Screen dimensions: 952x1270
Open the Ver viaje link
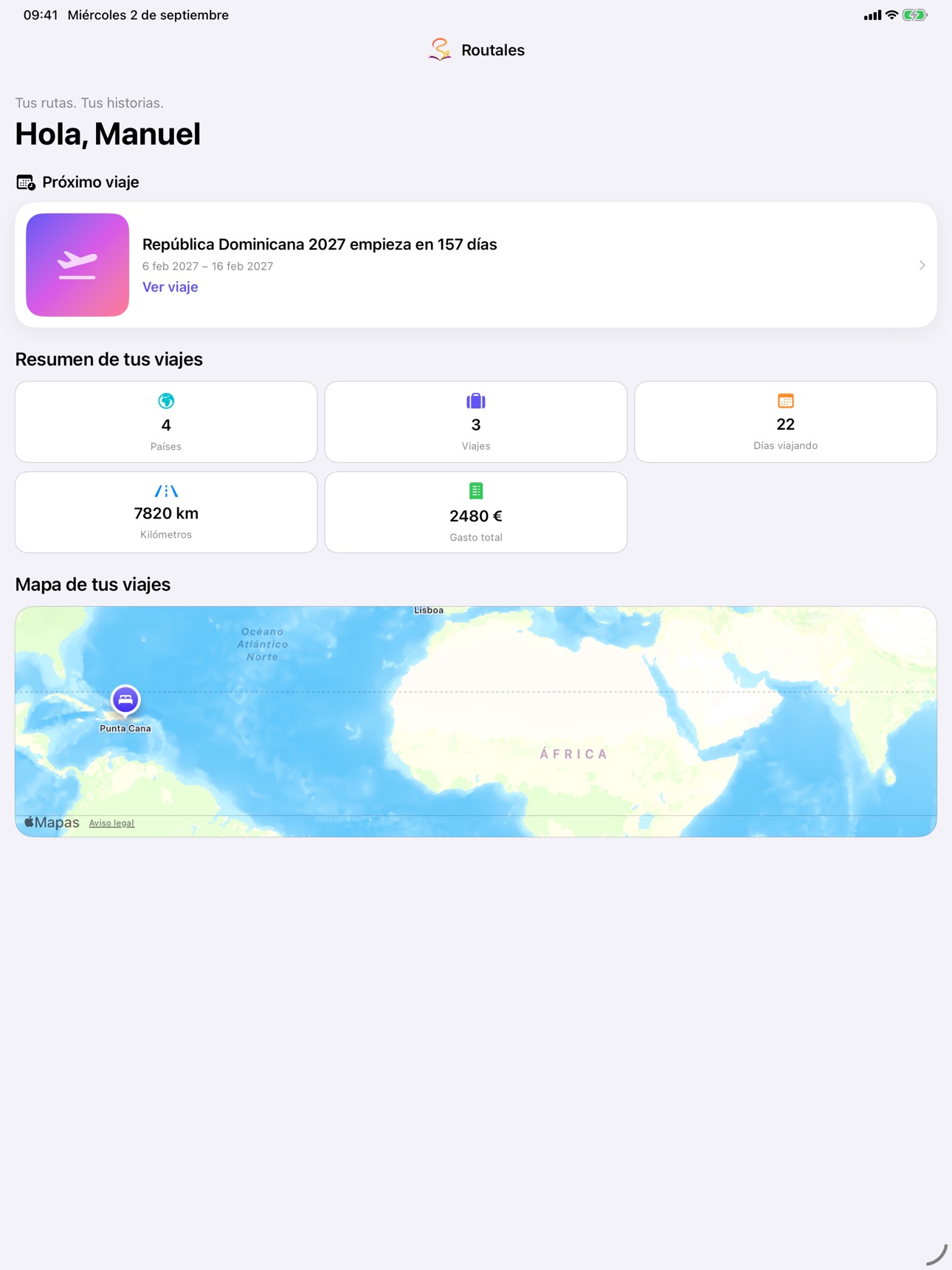coord(170,287)
